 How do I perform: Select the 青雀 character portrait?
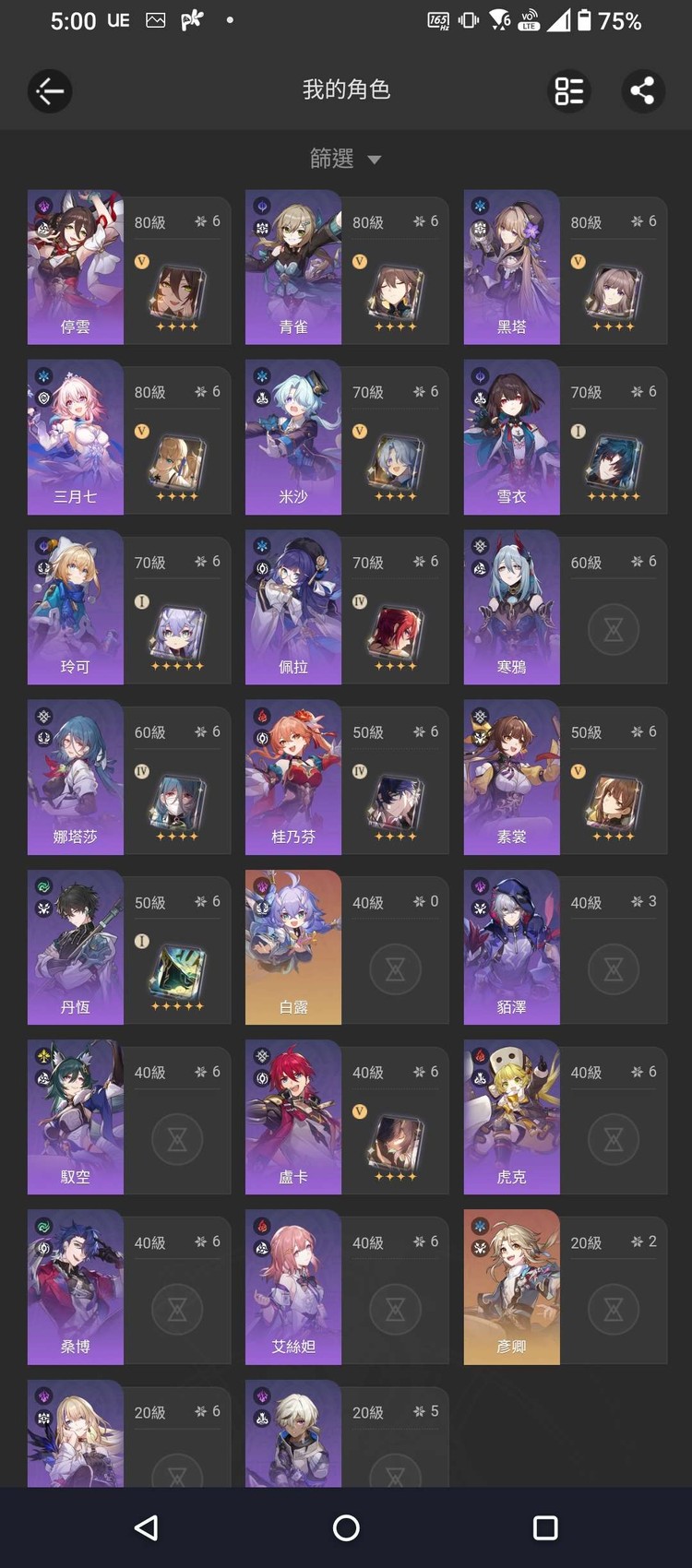(293, 267)
